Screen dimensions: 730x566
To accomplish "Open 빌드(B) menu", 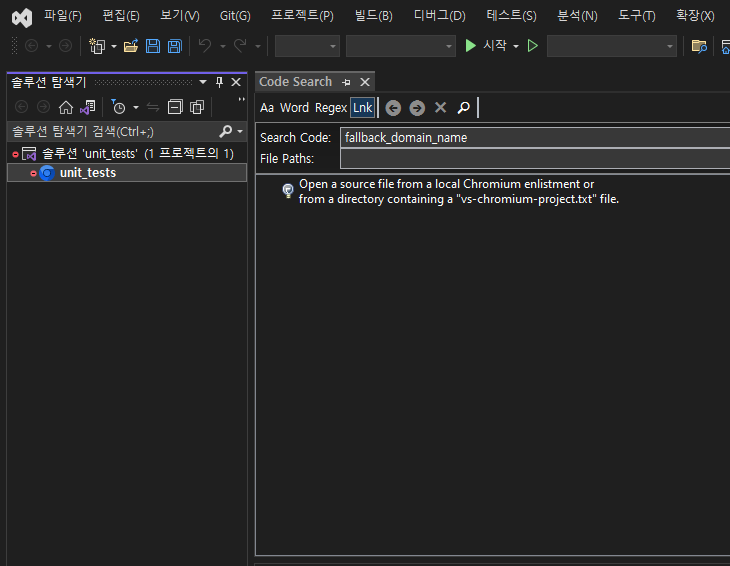I will click(x=373, y=16).
